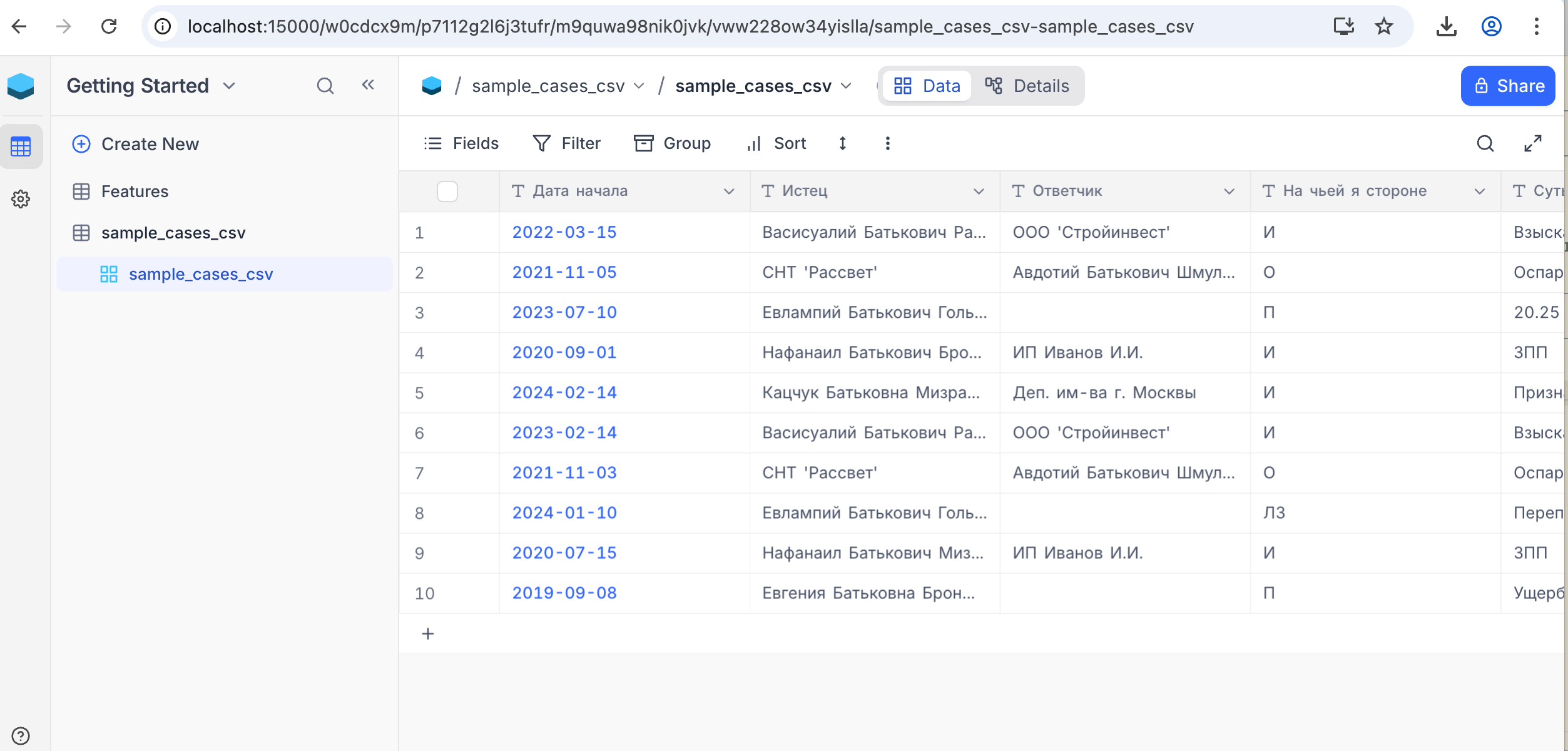Reload the page
Screen dimensions: 1568x751
pos(109,26)
